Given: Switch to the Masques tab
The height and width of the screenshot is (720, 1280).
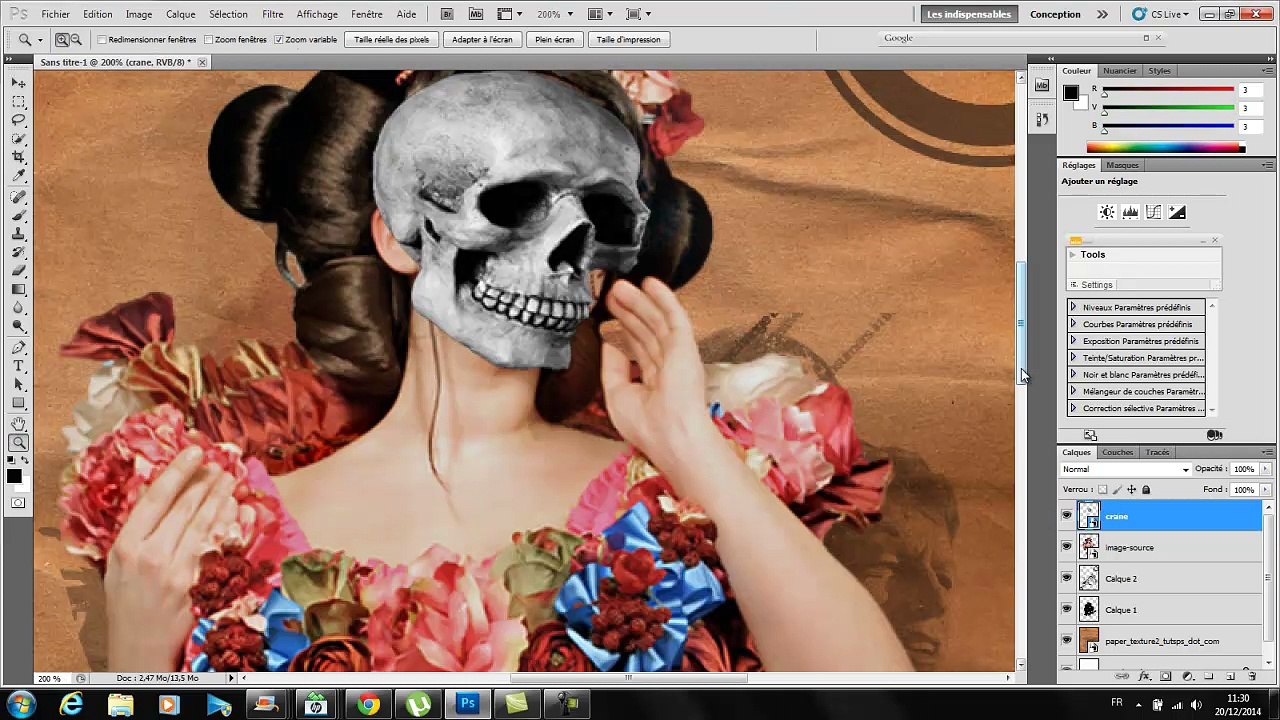Looking at the screenshot, I should [1122, 165].
